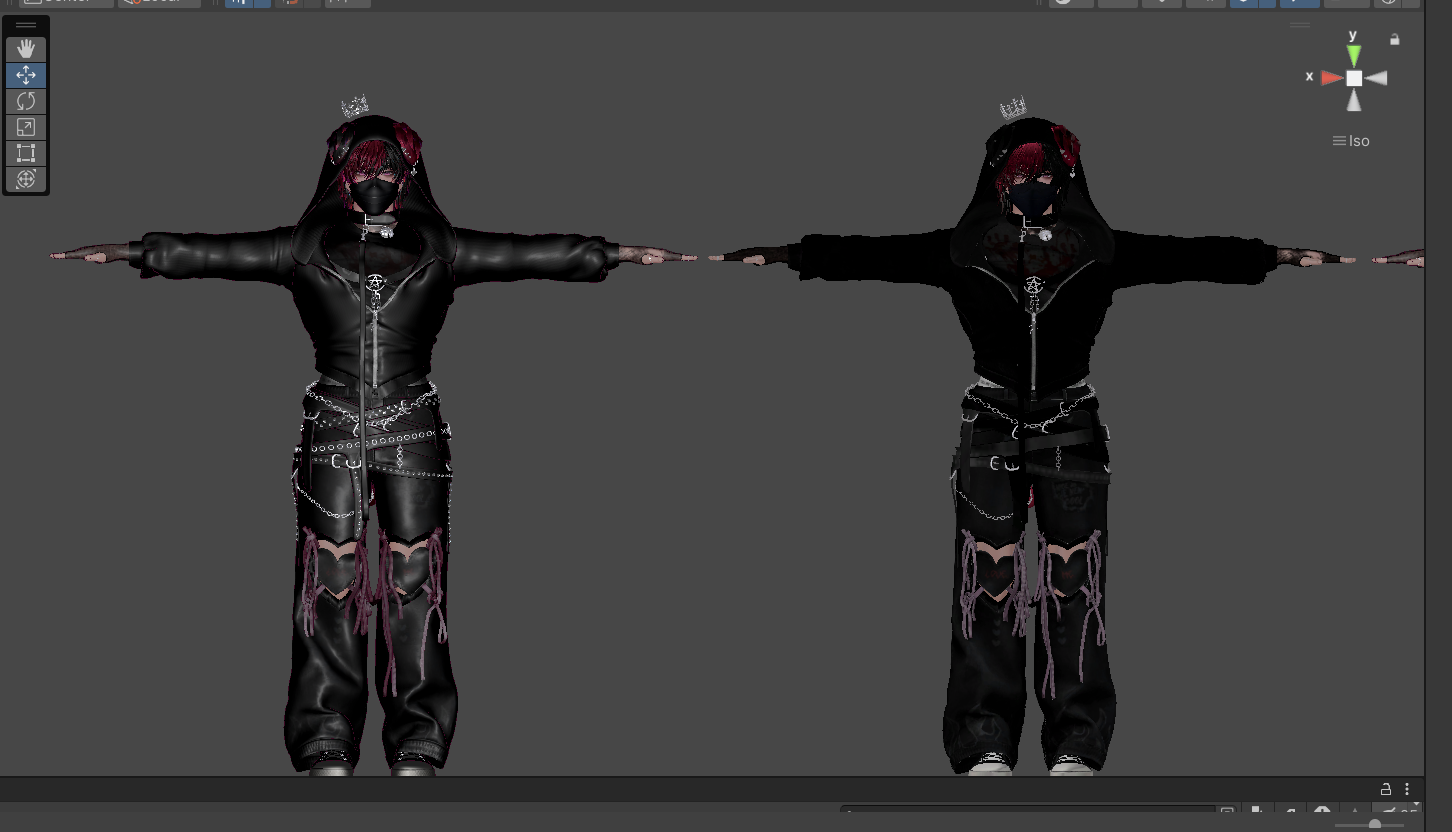The height and width of the screenshot is (832, 1452).
Task: Select the Rect transform tool
Action: [x=26, y=153]
